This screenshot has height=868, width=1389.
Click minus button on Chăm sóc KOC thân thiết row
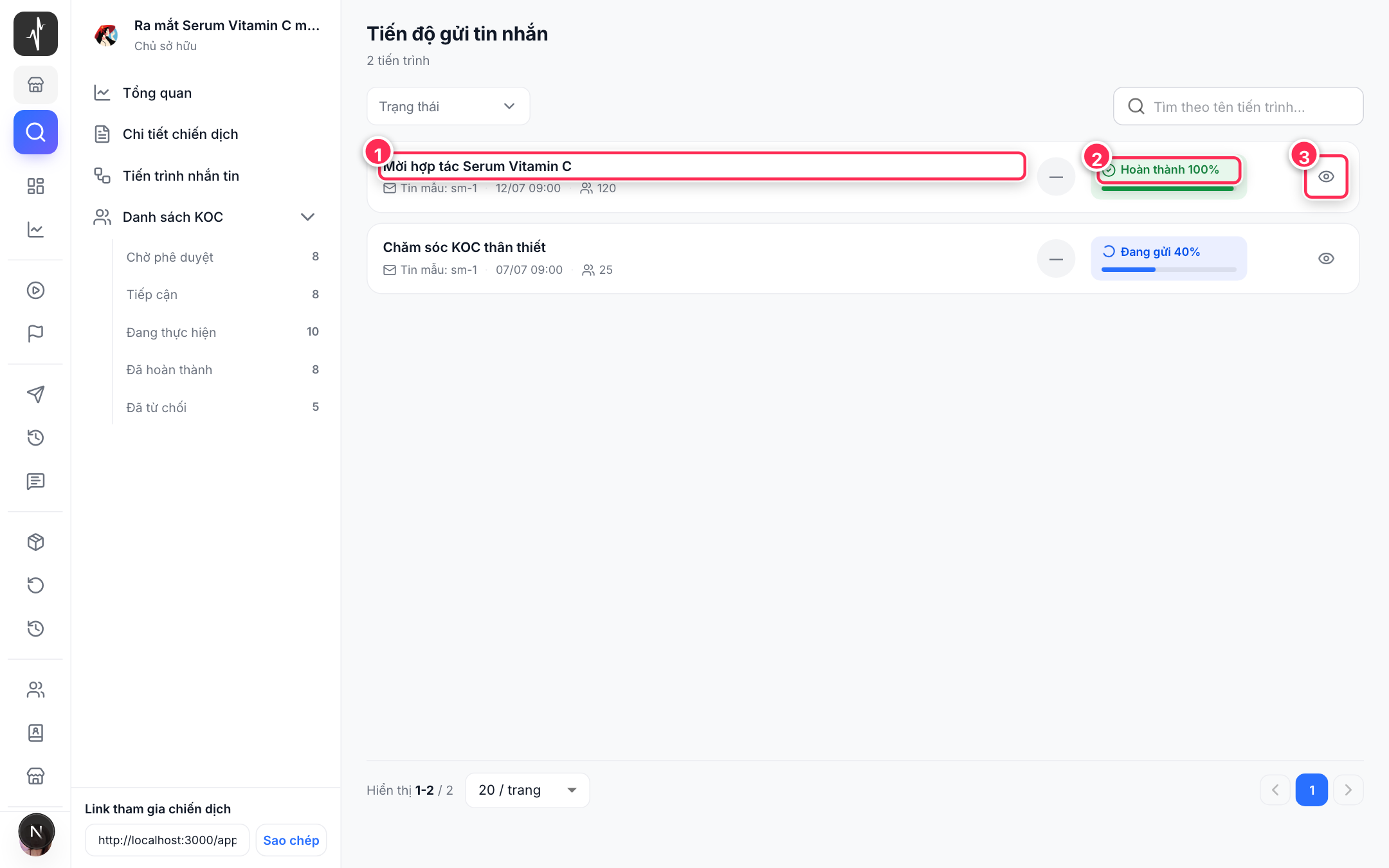(x=1056, y=258)
